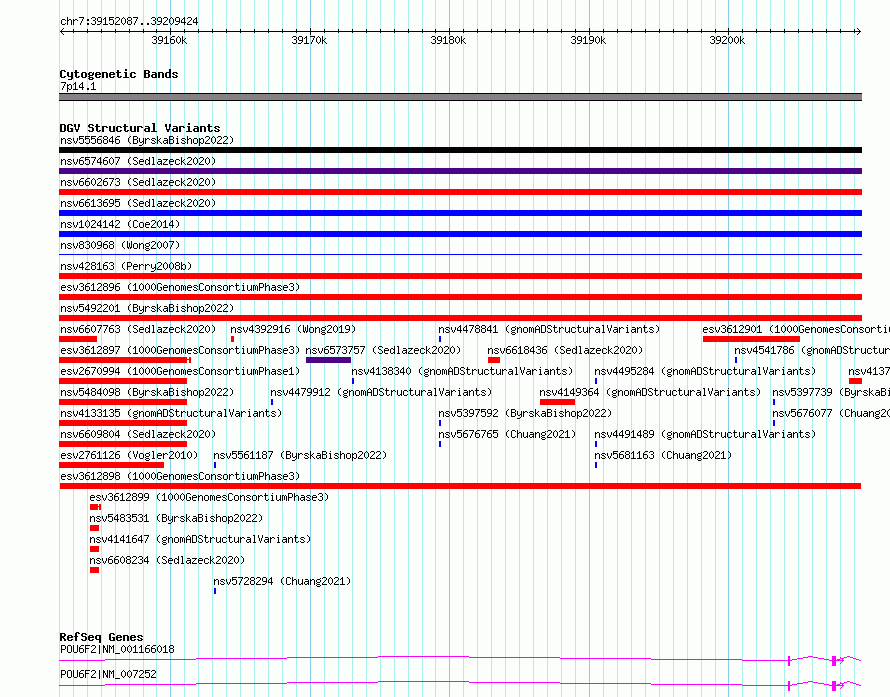
Task: Select esv2670994 (1000GenomesConsortiumPhase1) label
Action: pyautogui.click(x=180, y=371)
